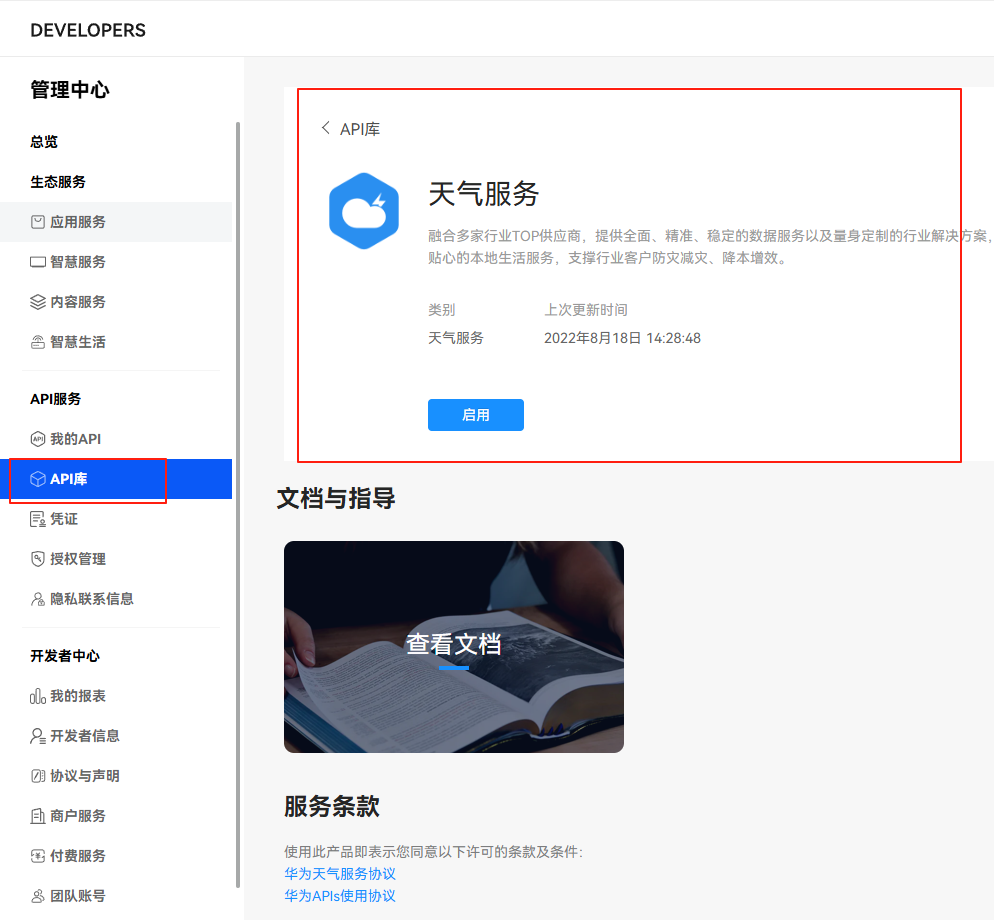Open 智慧服务 in the sidebar
The height and width of the screenshot is (920, 994).
point(116,262)
